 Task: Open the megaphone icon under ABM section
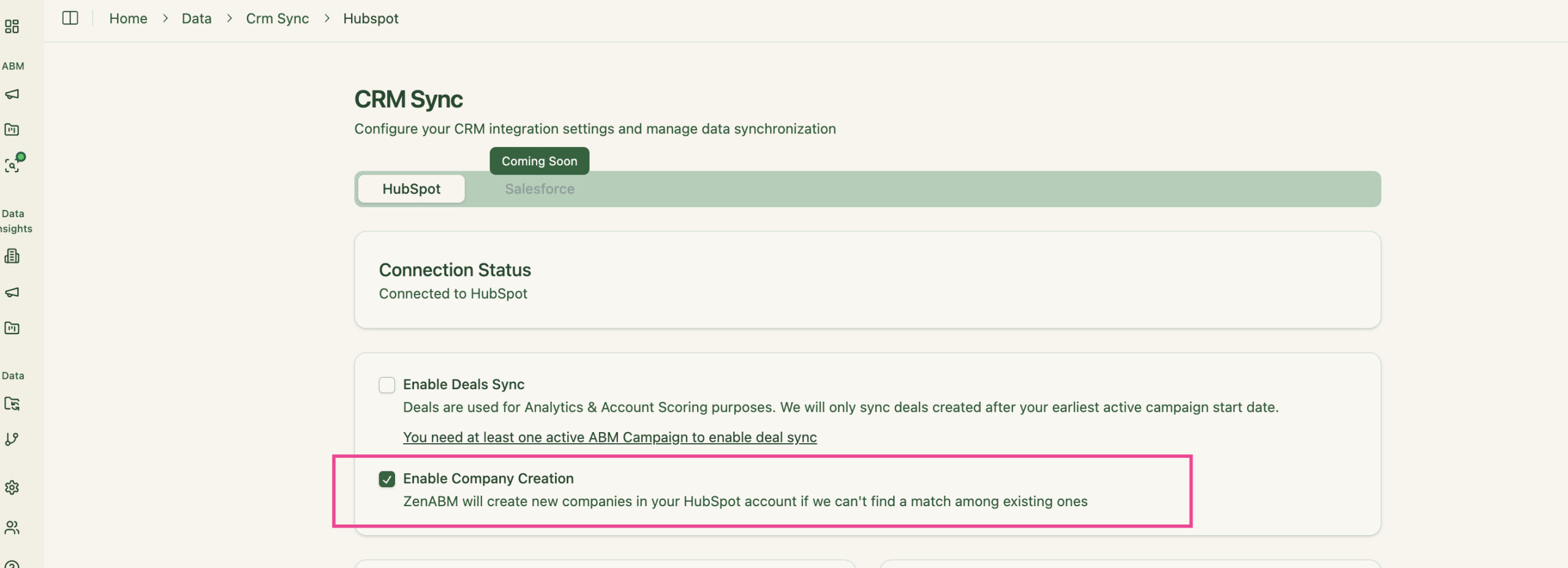click(12, 94)
